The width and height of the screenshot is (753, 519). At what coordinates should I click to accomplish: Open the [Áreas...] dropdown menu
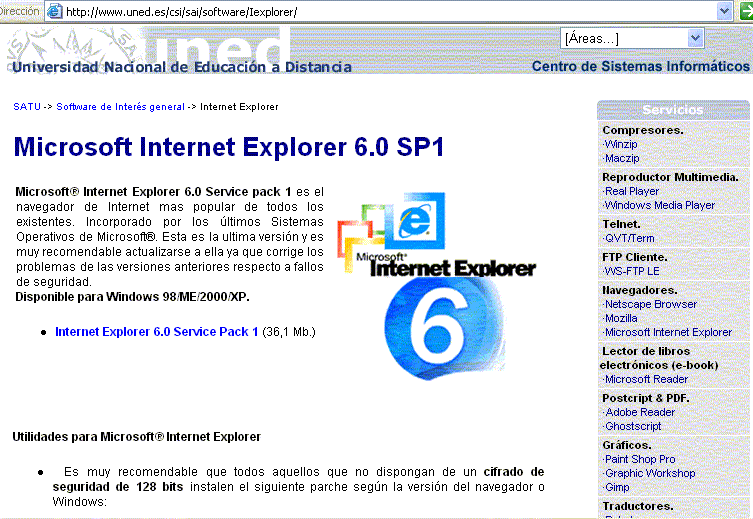(x=632, y=38)
